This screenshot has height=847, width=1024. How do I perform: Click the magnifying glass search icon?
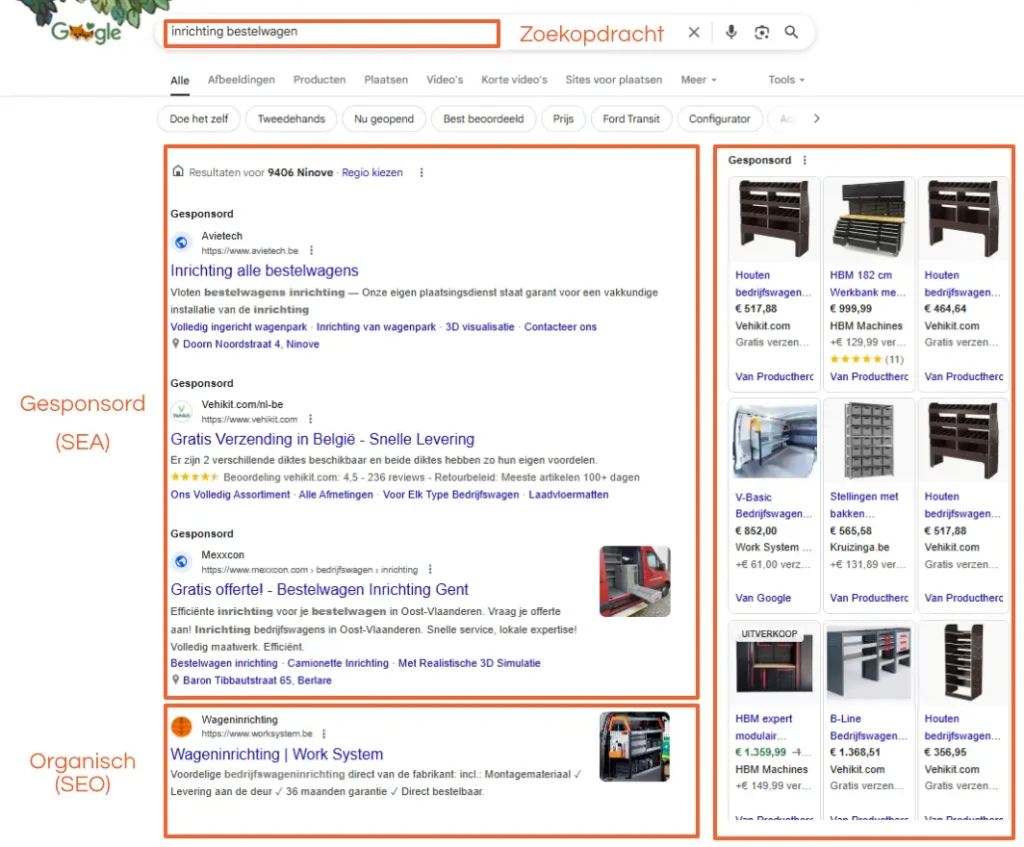click(792, 33)
